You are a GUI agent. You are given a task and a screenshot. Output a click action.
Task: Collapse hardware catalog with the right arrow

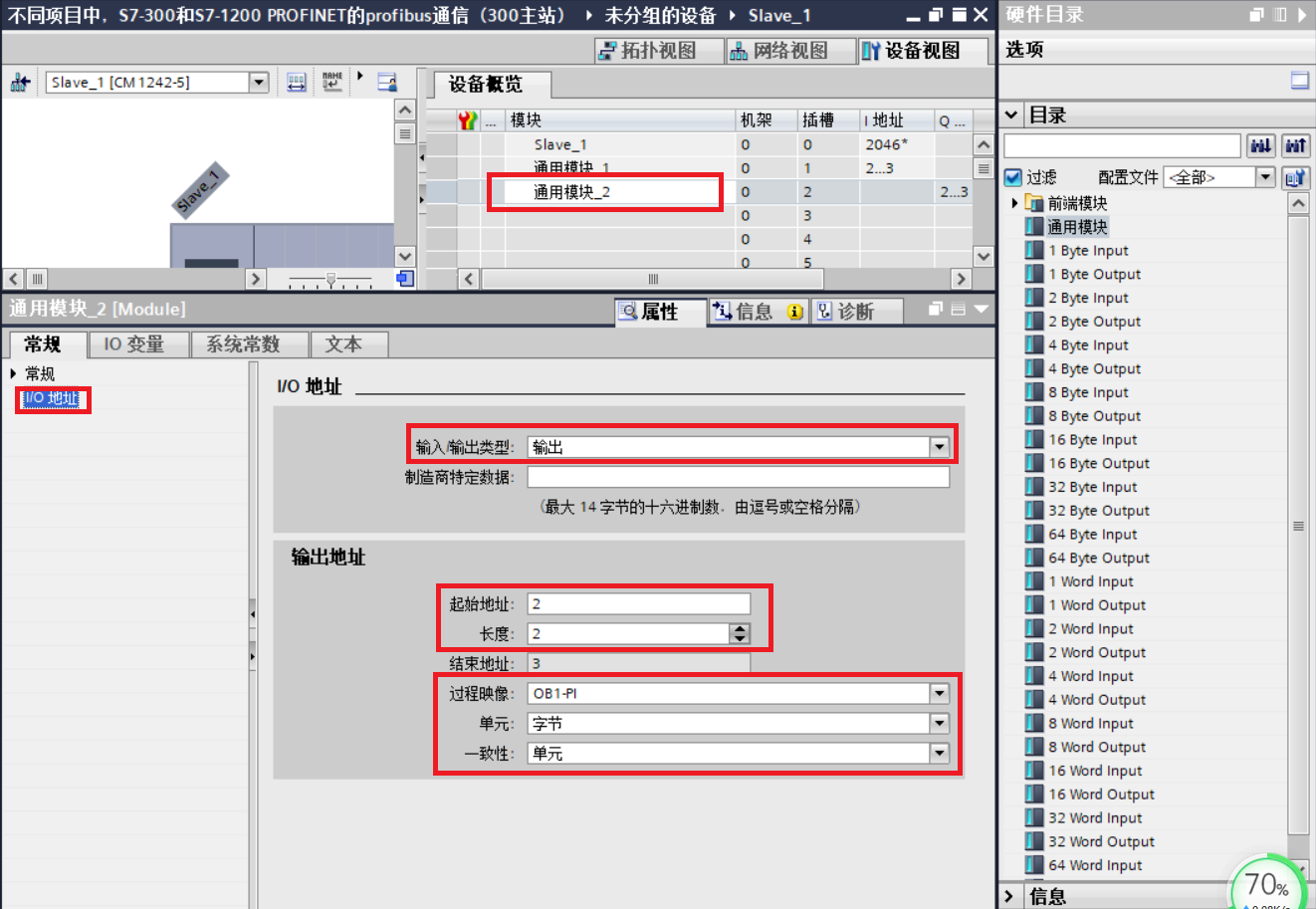1302,15
